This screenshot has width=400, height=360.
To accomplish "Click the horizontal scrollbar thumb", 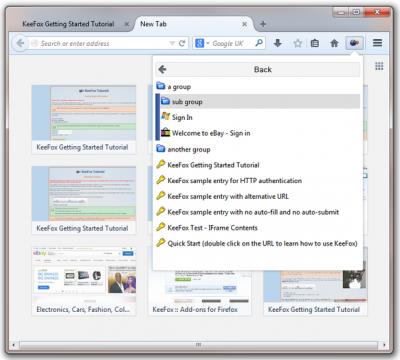I will (198, 345).
